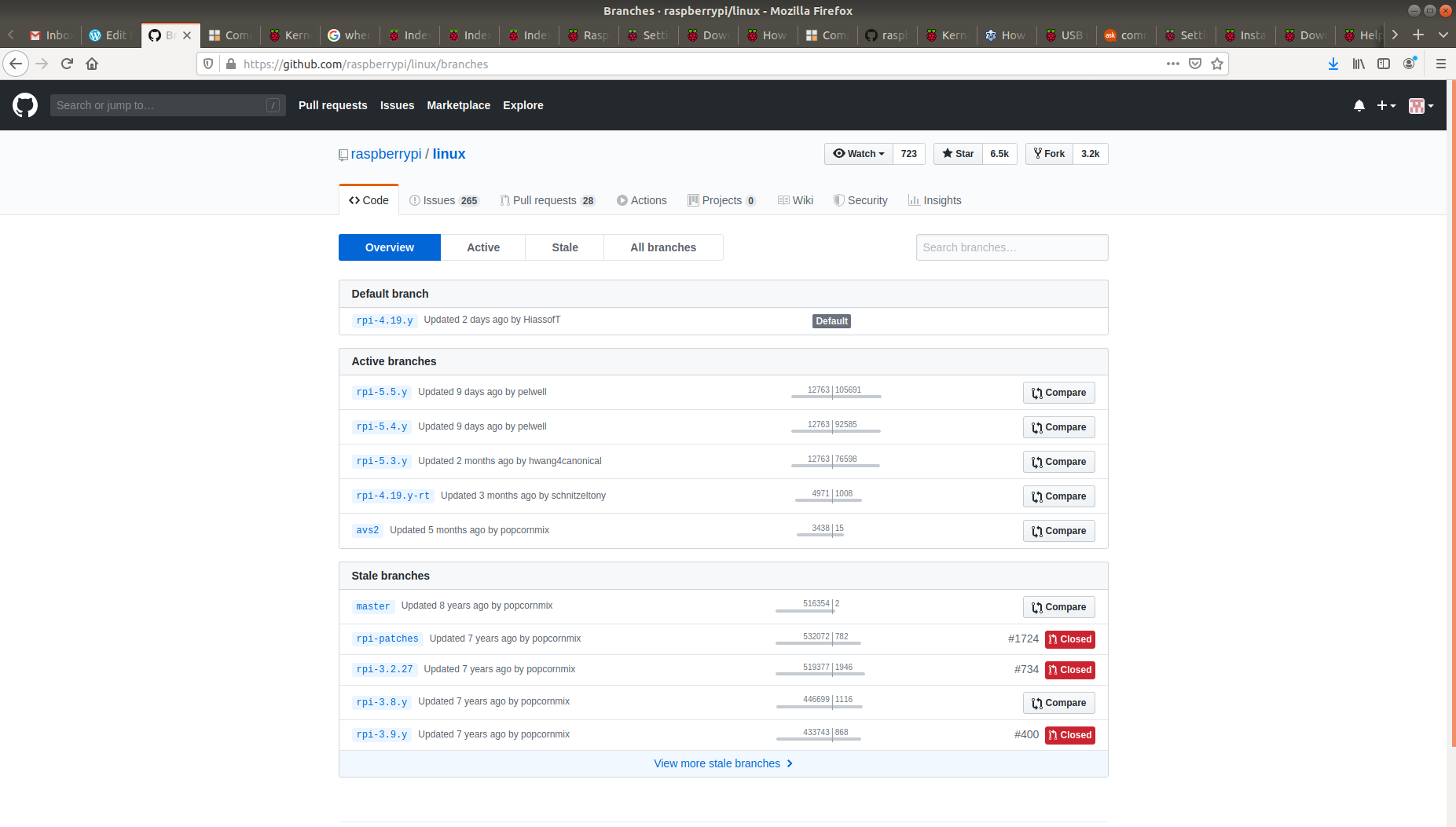Switch to the Pull requests tab
1456x827 pixels.
(x=548, y=200)
